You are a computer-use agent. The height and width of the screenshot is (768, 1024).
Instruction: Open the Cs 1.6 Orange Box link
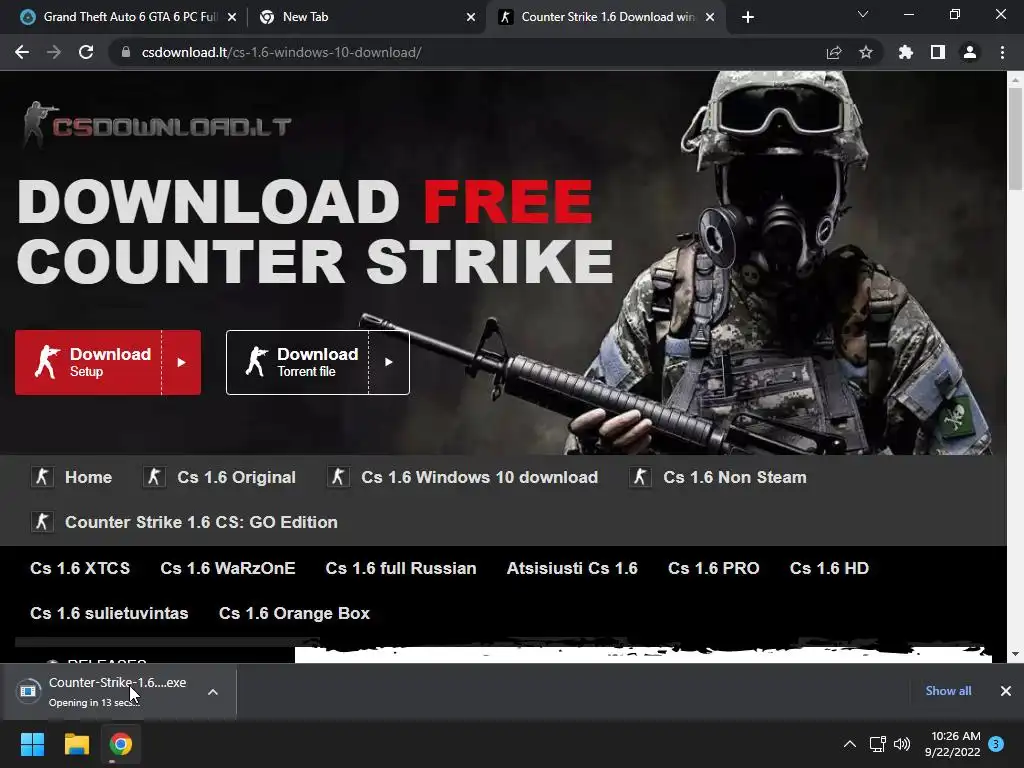coord(295,613)
